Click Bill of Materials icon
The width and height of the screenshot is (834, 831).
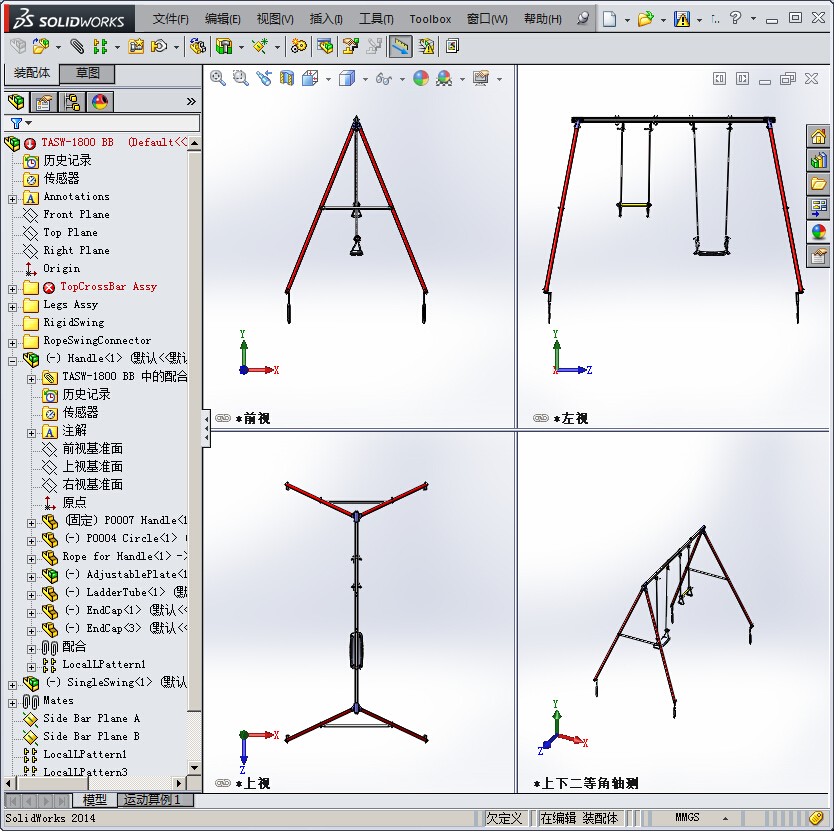pyautogui.click(x=324, y=46)
